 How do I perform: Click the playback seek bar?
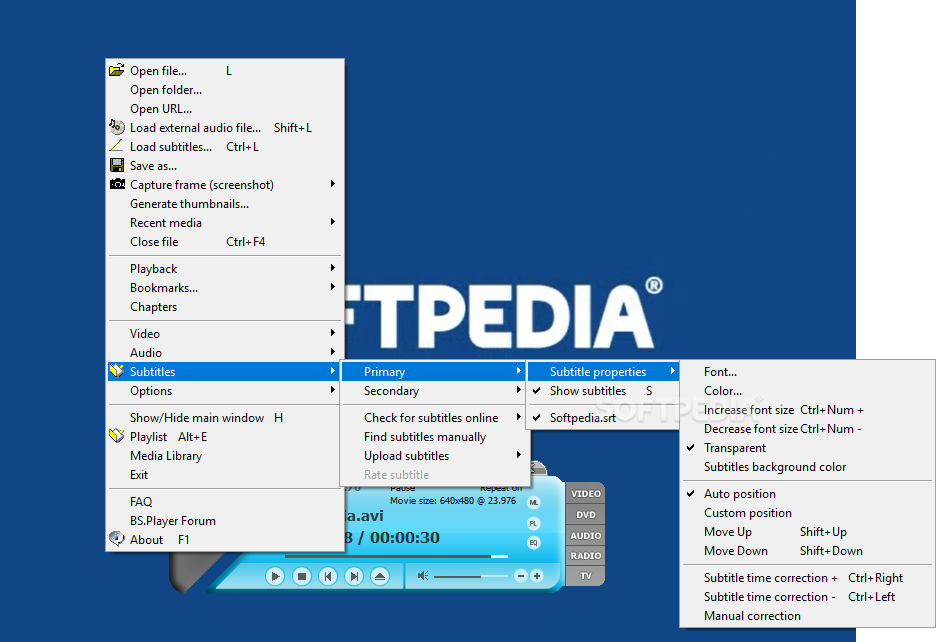[396, 556]
